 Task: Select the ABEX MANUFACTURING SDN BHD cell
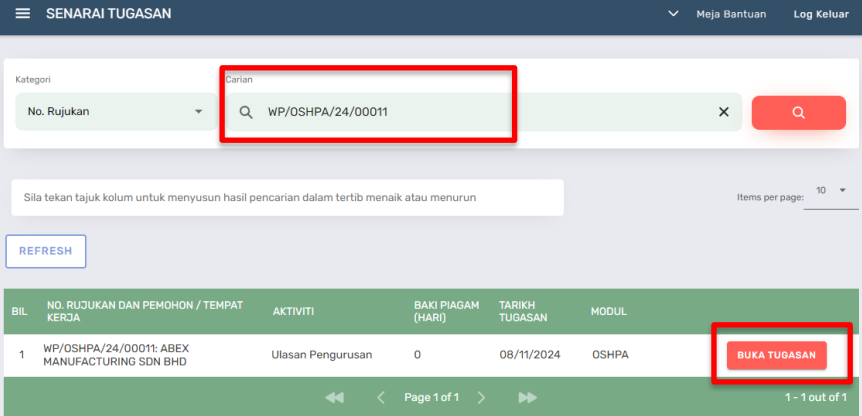(x=117, y=355)
